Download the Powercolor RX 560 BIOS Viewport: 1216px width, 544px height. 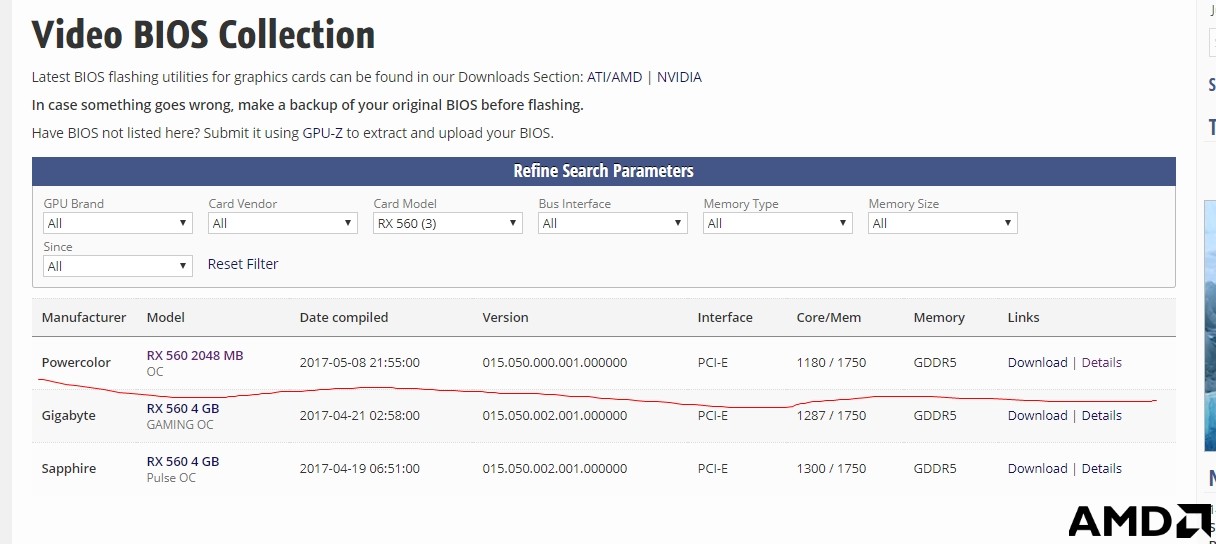pos(1037,362)
